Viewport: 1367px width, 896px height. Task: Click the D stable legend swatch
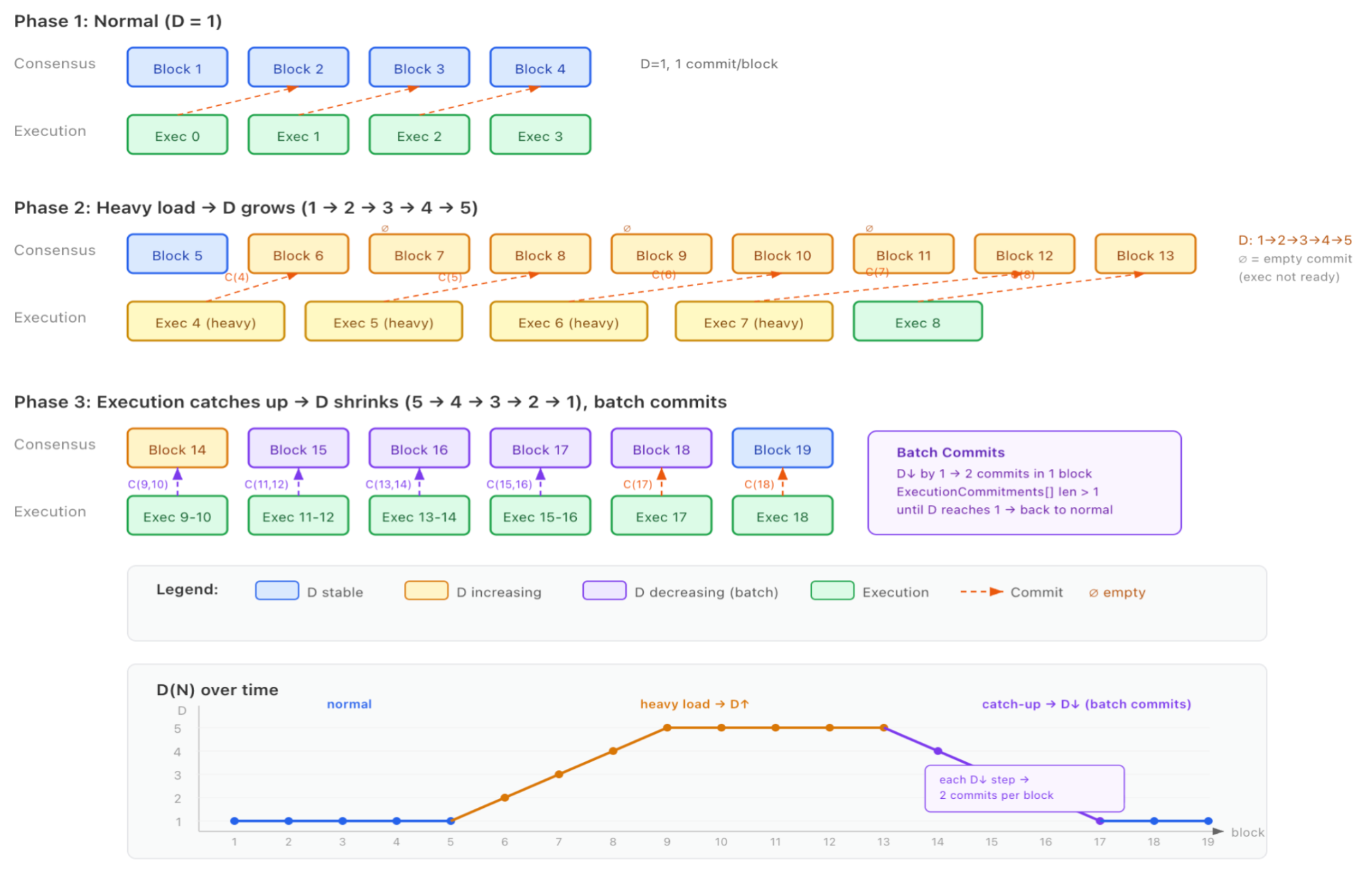tap(277, 590)
